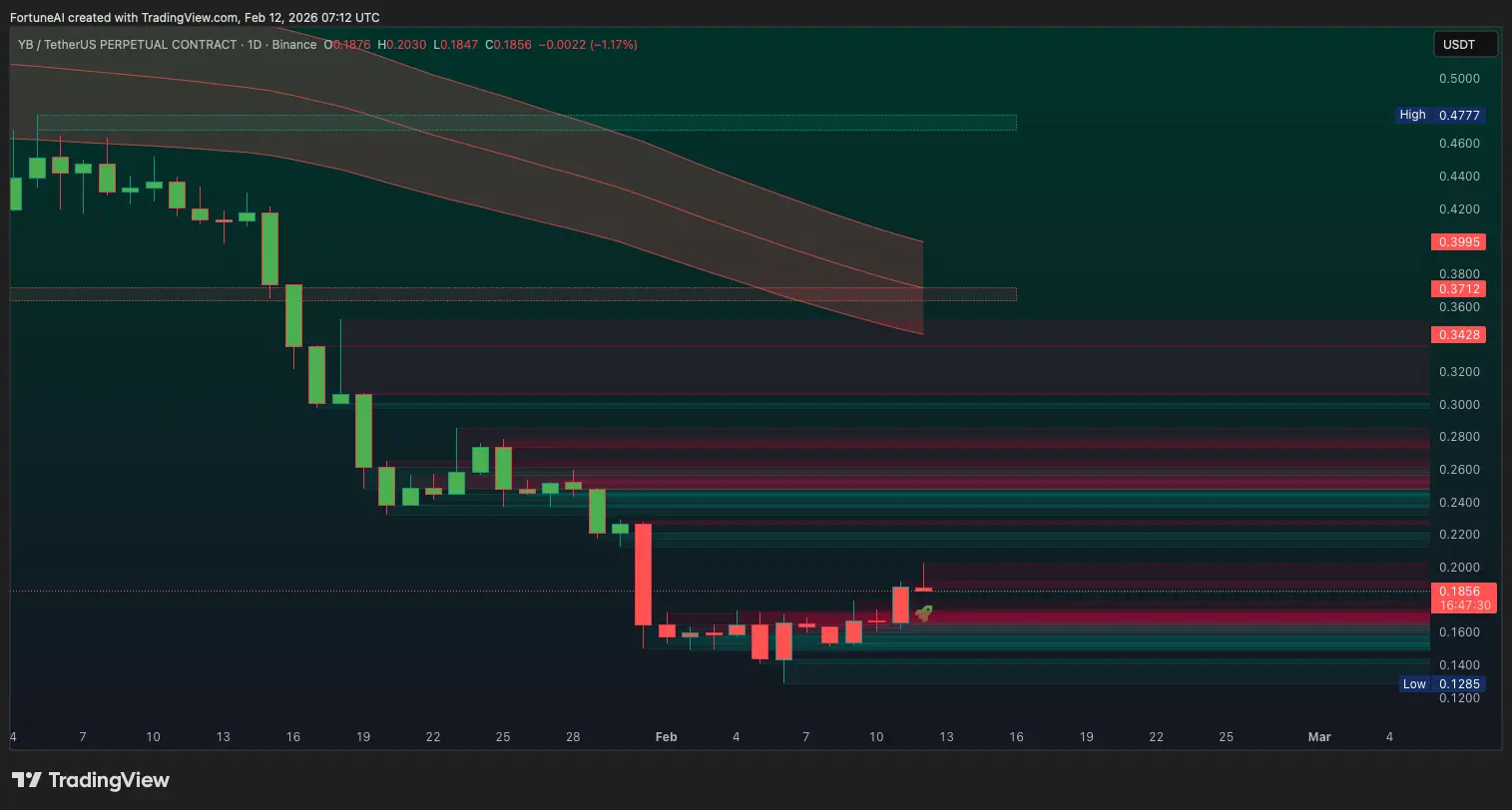Click 0.2200 on the price scale

[x=1459, y=535]
